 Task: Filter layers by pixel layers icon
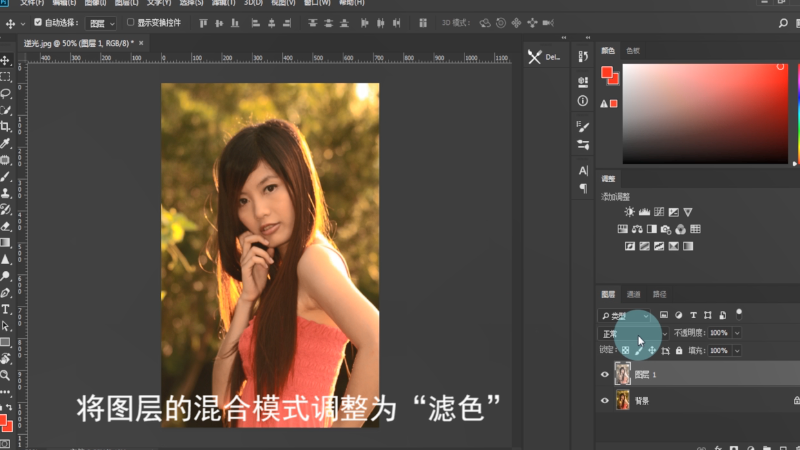click(664, 315)
